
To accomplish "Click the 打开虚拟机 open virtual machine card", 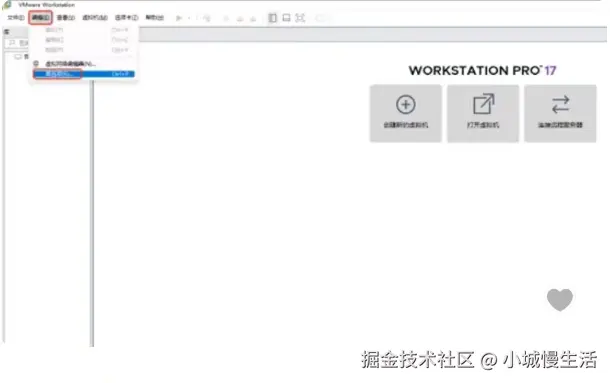I will pos(483,114).
